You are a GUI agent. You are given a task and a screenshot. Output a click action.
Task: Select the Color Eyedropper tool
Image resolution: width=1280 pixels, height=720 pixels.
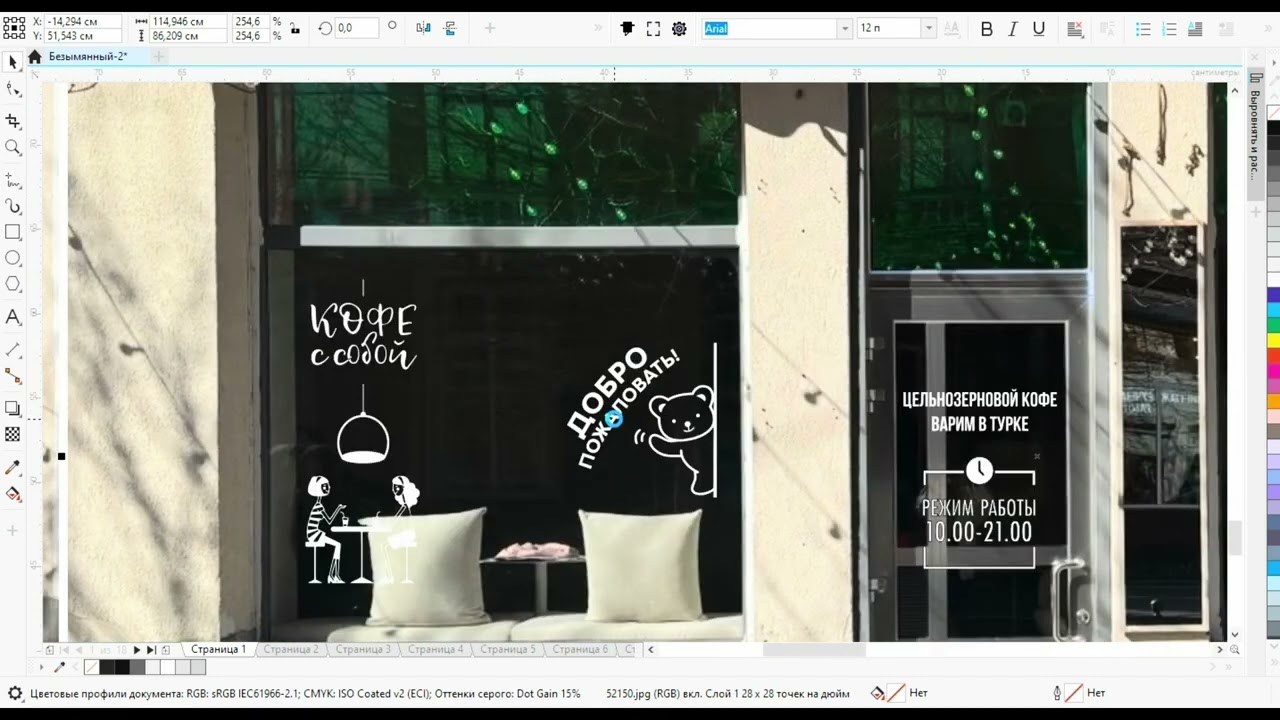click(13, 467)
